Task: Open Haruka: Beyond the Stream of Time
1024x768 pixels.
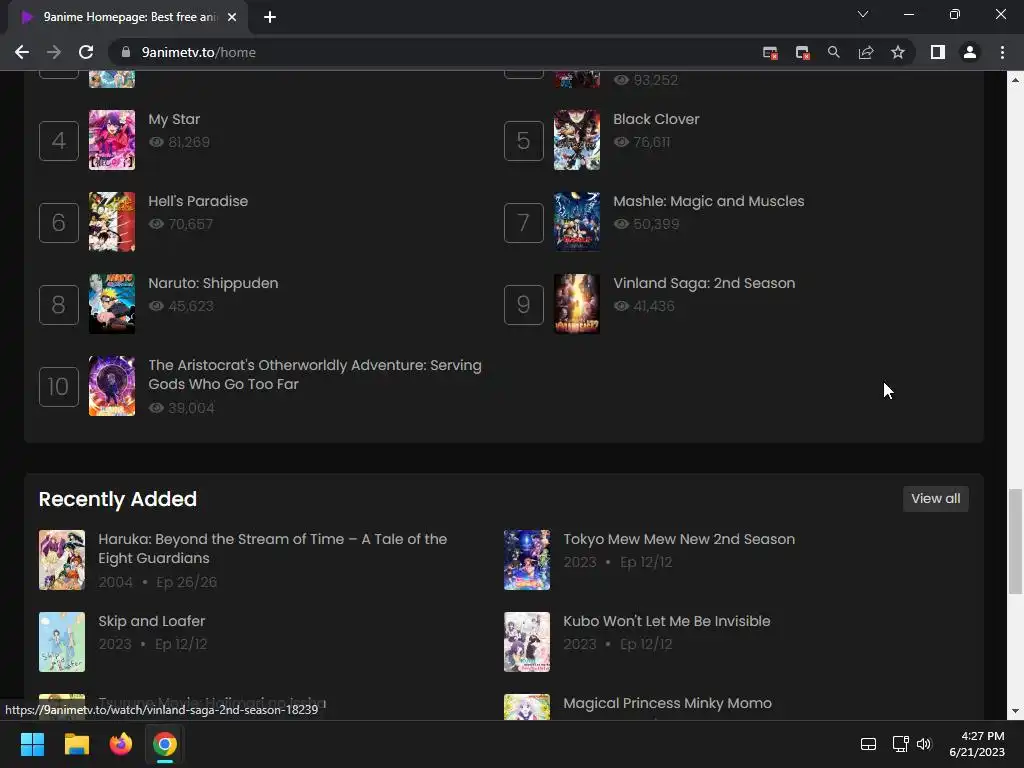Action: [272, 549]
